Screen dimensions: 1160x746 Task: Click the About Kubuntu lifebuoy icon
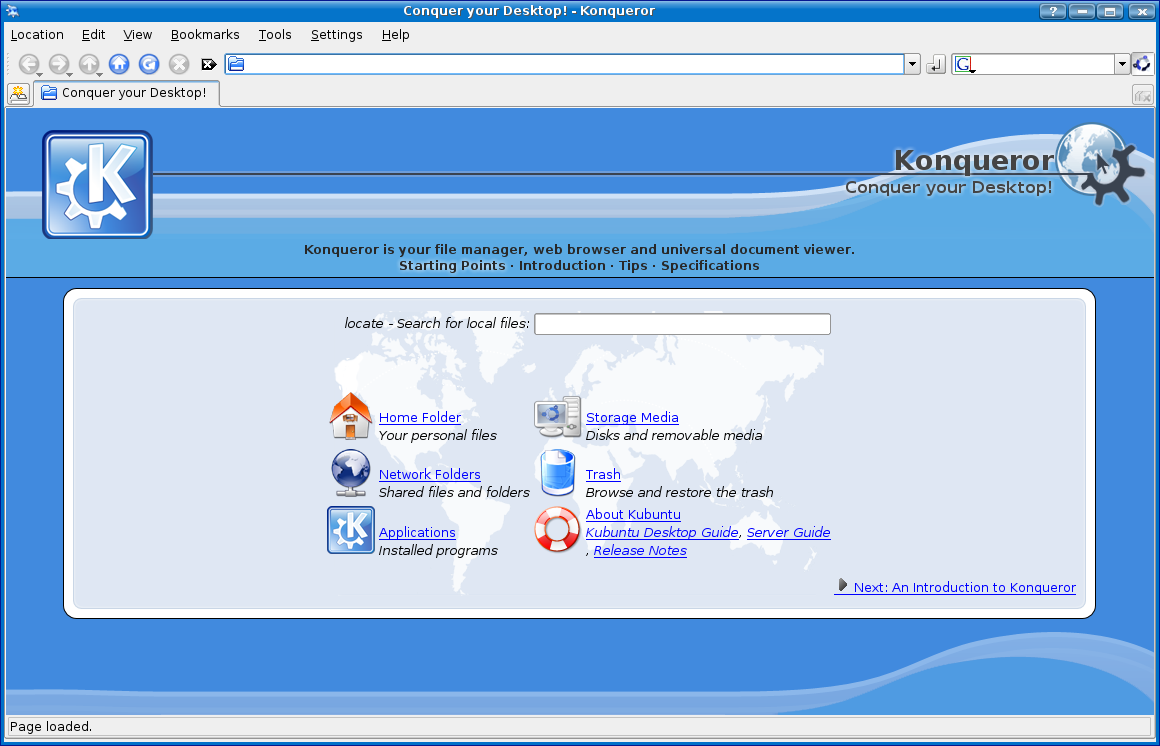click(557, 530)
